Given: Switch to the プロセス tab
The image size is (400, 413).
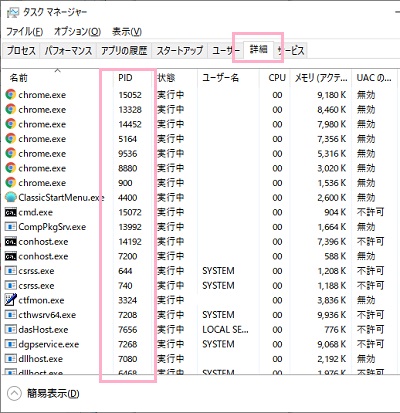Looking at the screenshot, I should 21,51.
